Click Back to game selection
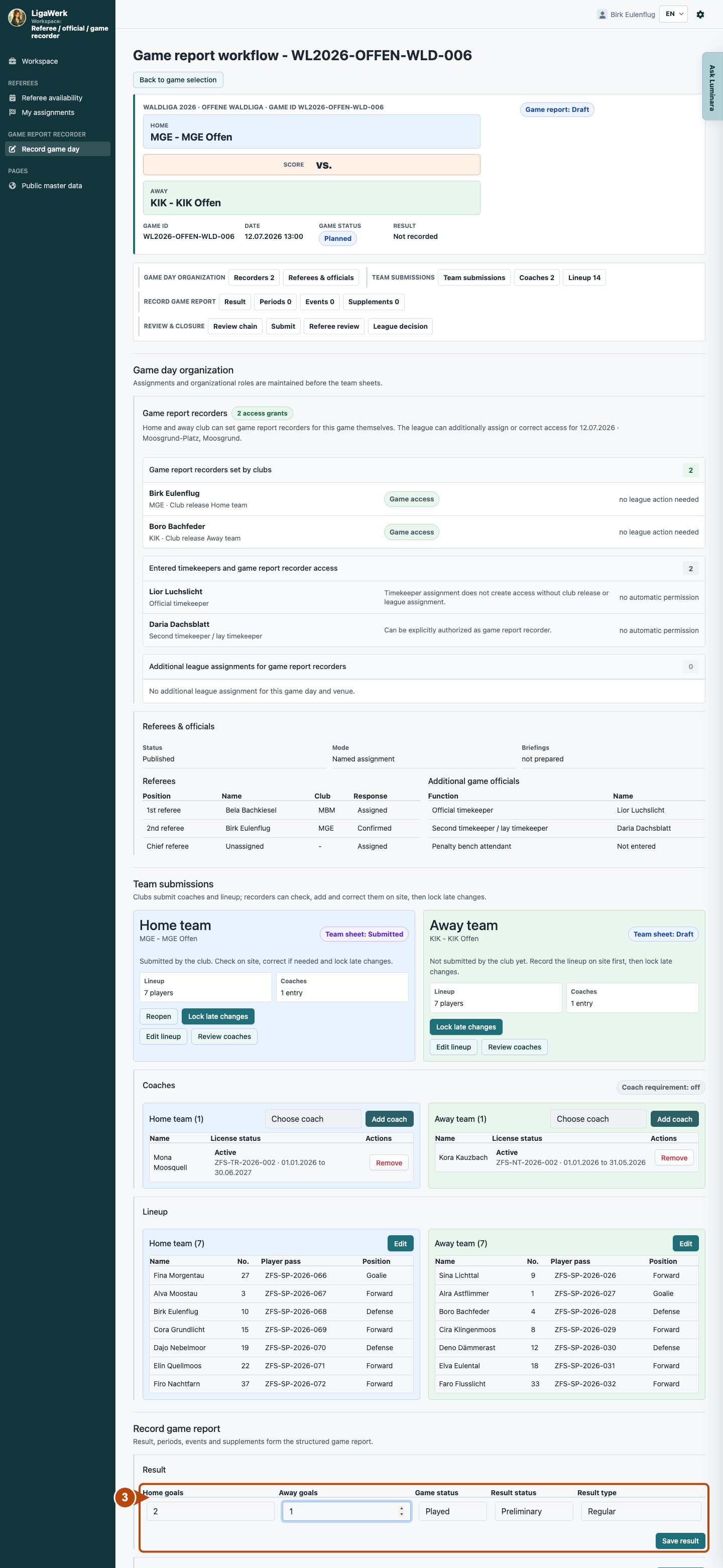 pos(178,80)
